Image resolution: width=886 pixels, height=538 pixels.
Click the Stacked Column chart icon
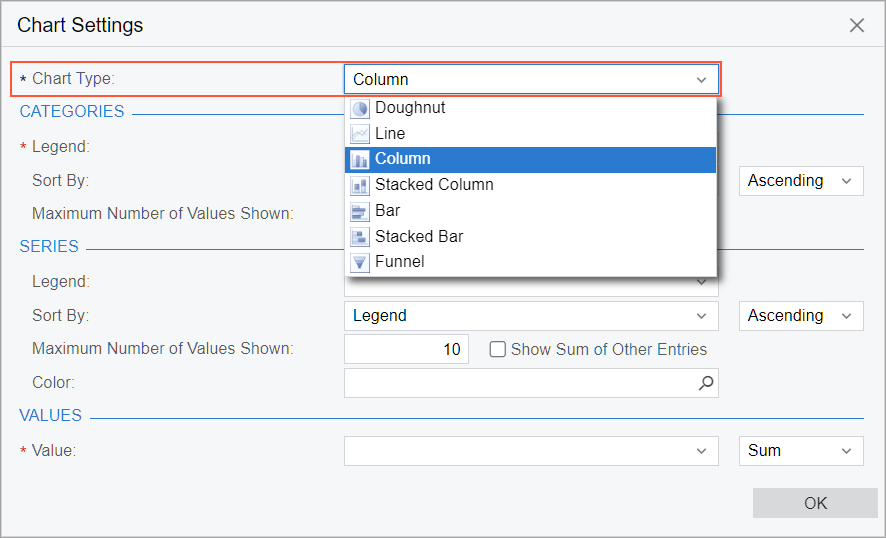360,185
